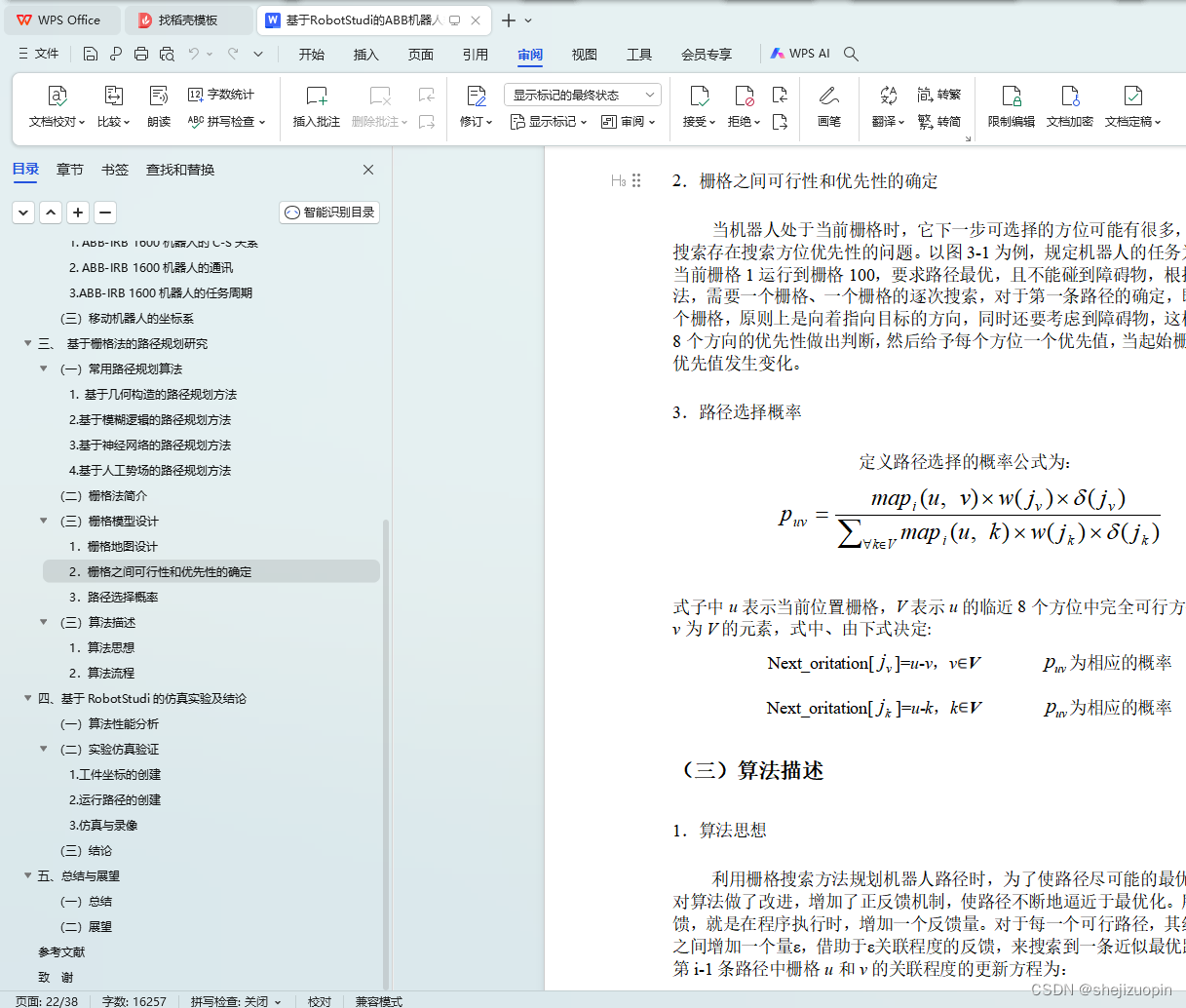Collapse the (三) 算法描述 outline node

tap(44, 622)
